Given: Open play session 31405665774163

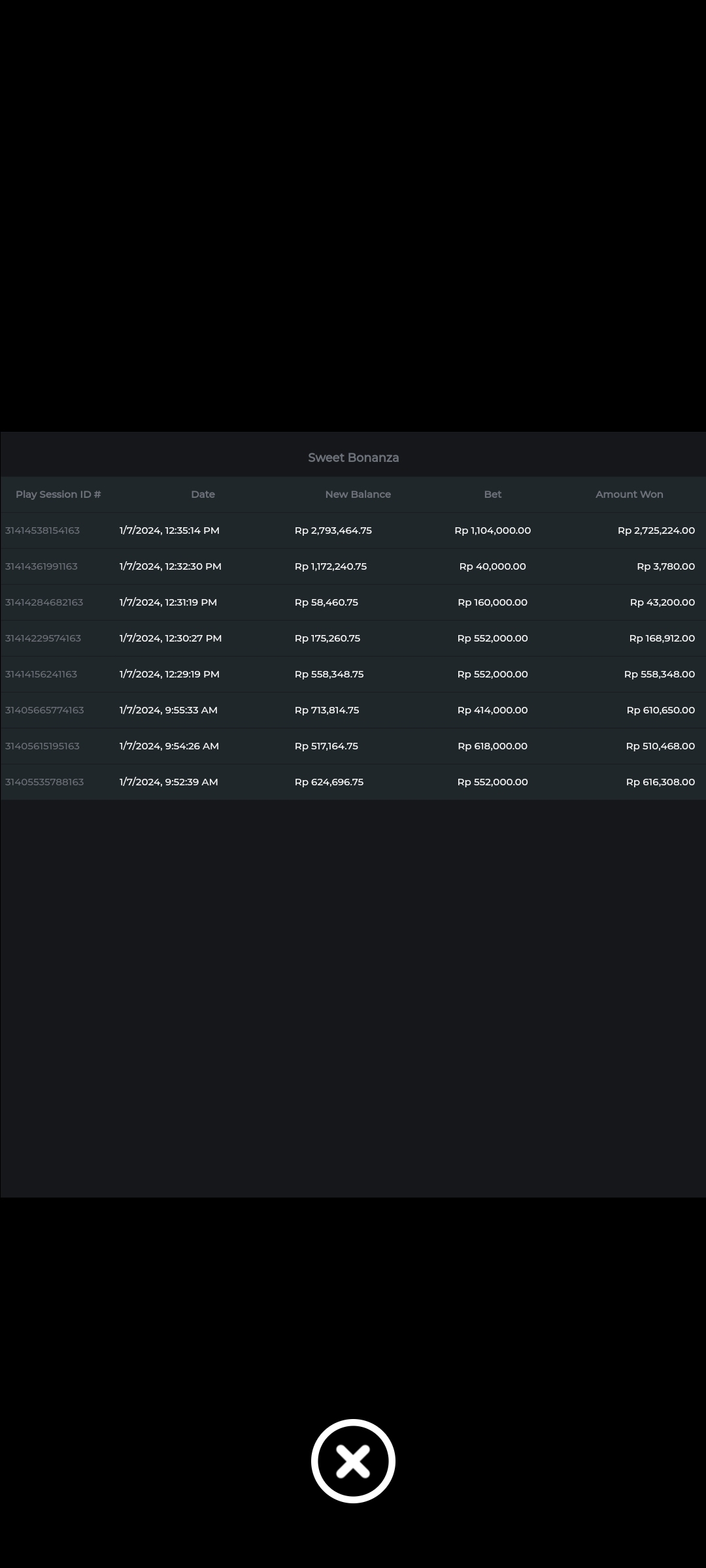Looking at the screenshot, I should point(44,710).
